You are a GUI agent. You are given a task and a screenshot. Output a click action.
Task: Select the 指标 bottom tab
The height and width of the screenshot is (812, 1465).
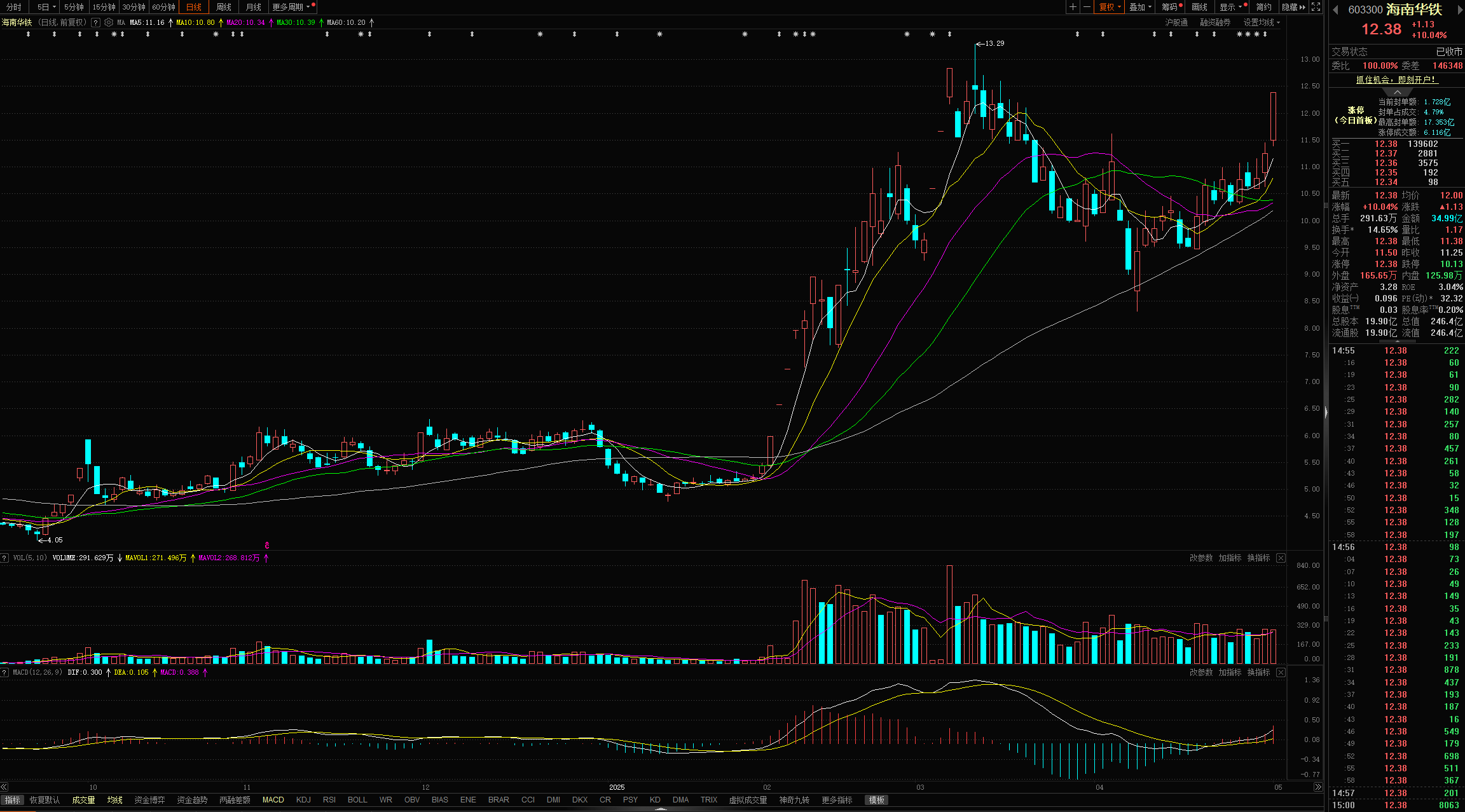pyautogui.click(x=12, y=800)
